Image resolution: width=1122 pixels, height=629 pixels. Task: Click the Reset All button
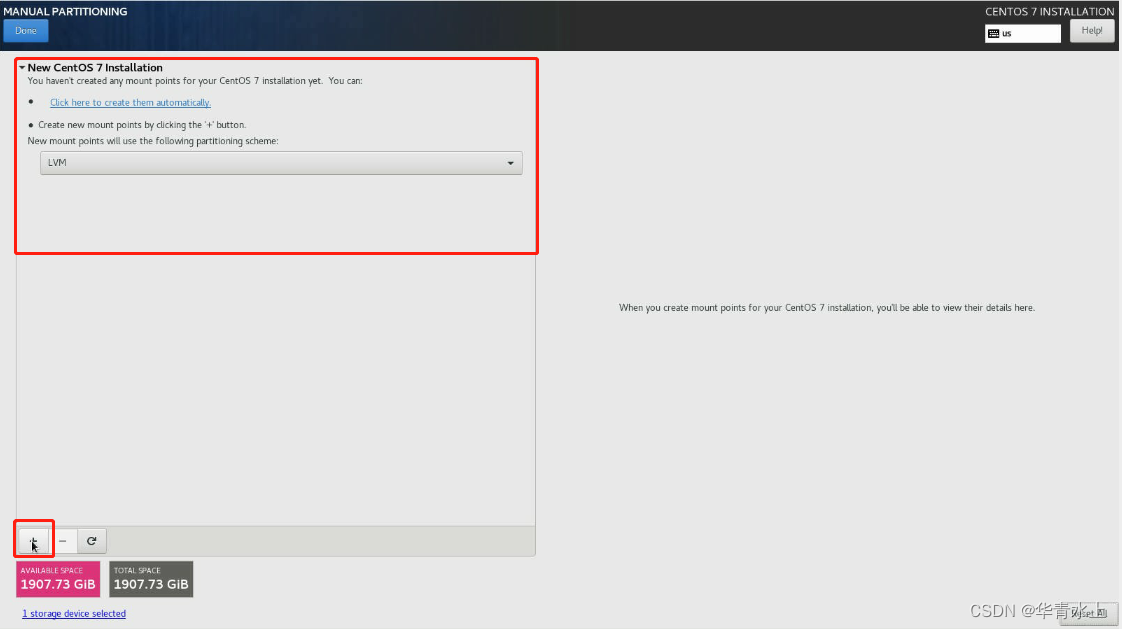pyautogui.click(x=1089, y=613)
